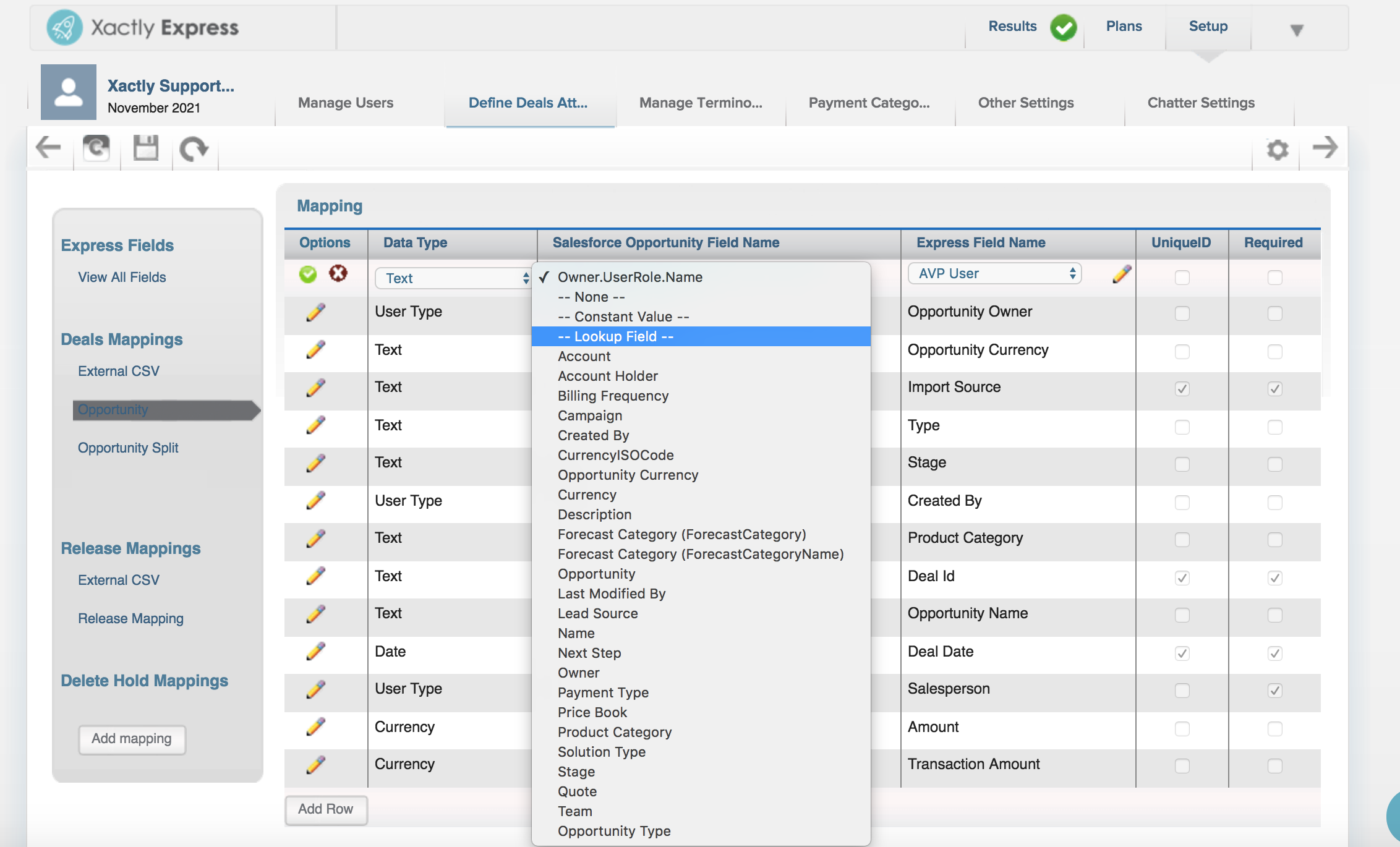This screenshot has width=1400, height=847.
Task: Edit the Salesperson row
Action: click(x=315, y=689)
